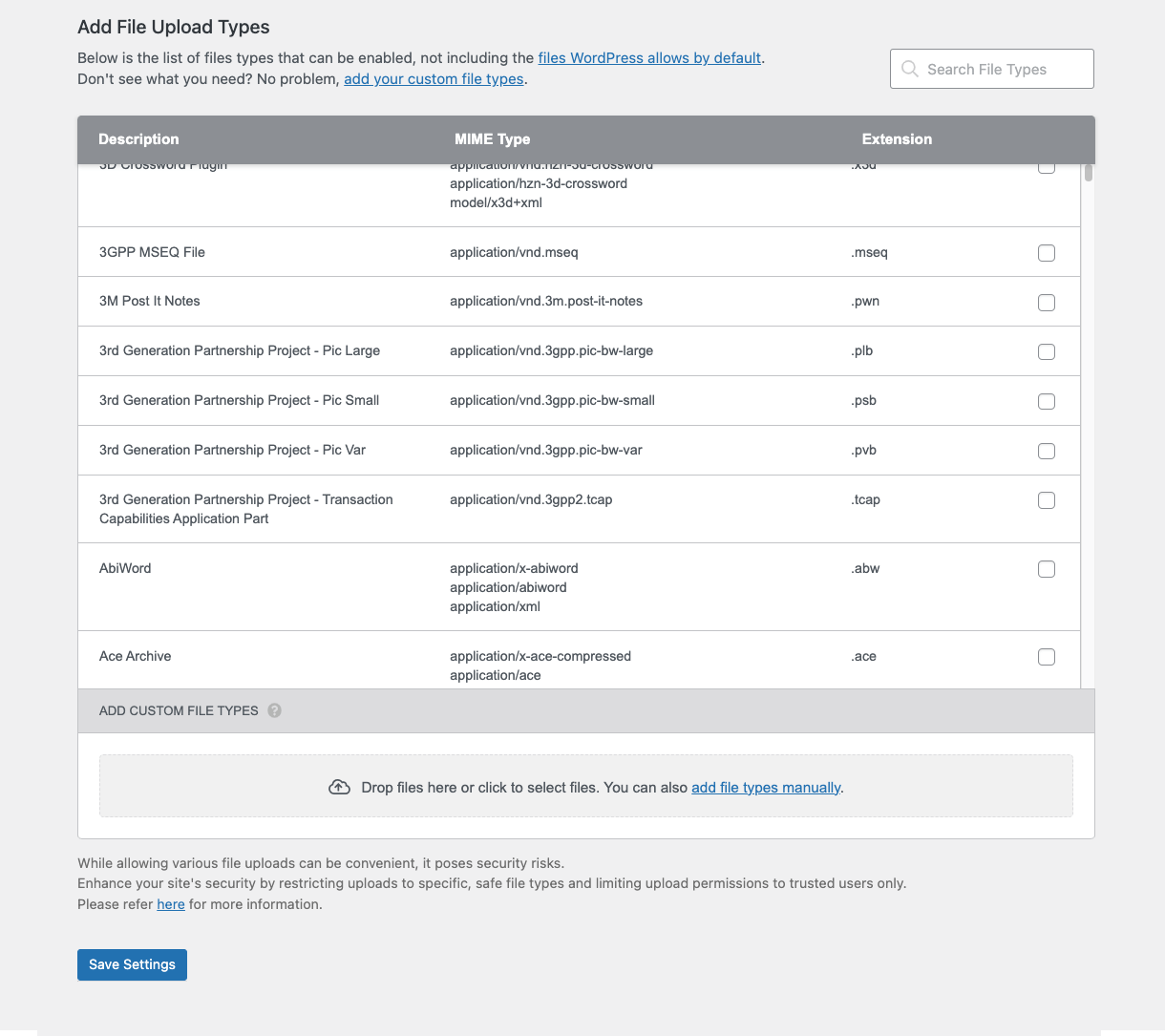Enable the 3GPP MSEQ File checkbox
The width and height of the screenshot is (1165, 1036).
1047,253
